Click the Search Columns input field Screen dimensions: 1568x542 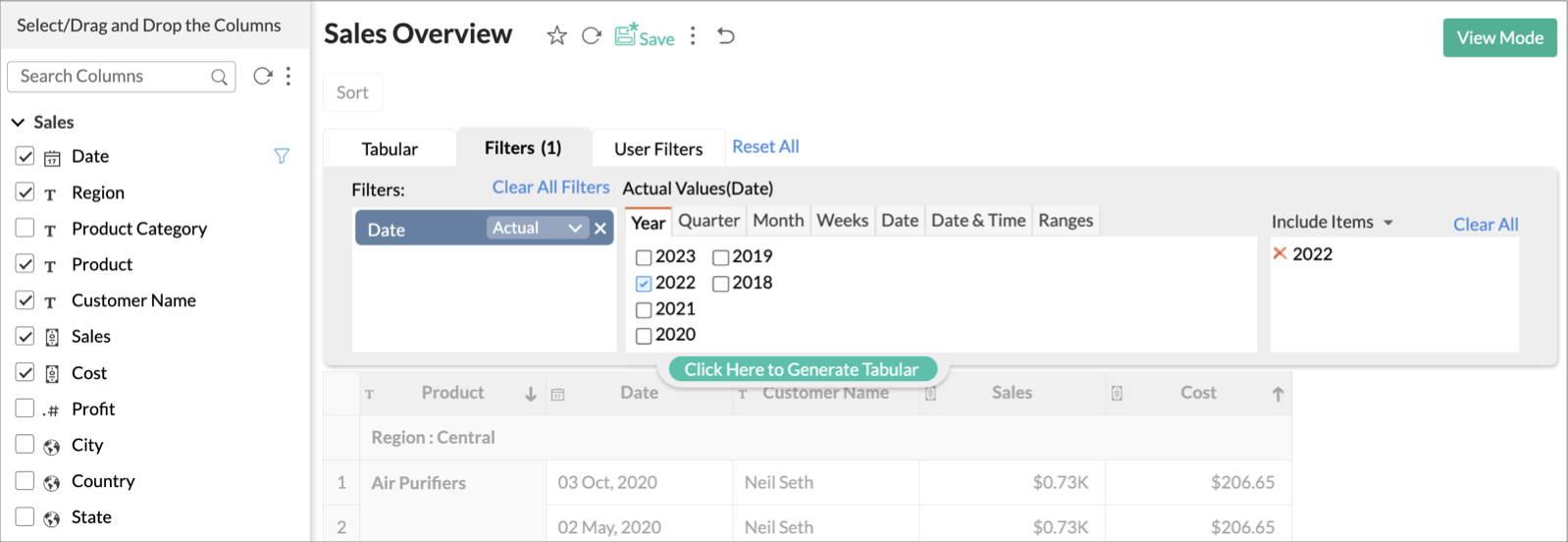click(x=113, y=77)
